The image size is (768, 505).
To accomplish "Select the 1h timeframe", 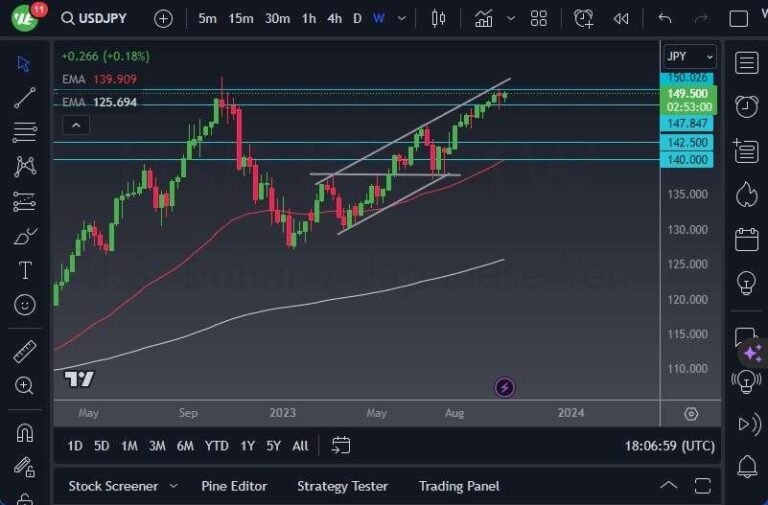I will click(309, 19).
